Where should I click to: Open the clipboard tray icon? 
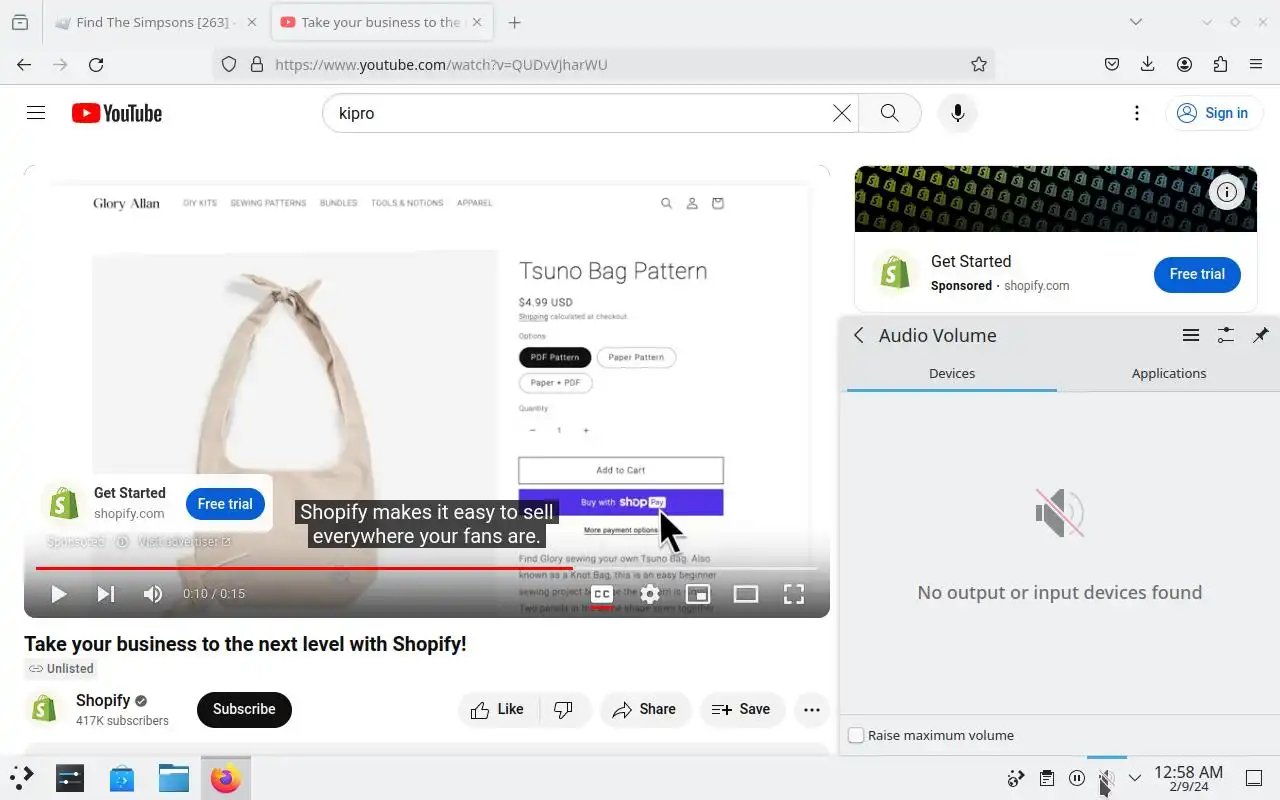pos(1046,778)
